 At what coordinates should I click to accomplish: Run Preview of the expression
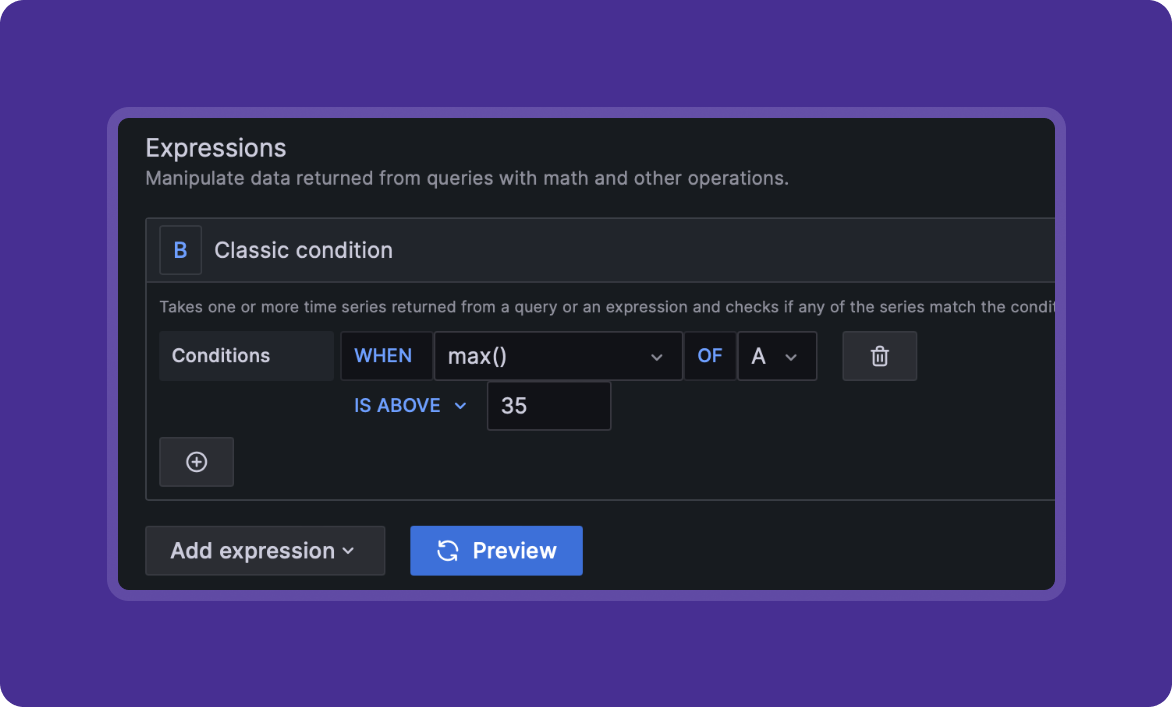click(496, 551)
